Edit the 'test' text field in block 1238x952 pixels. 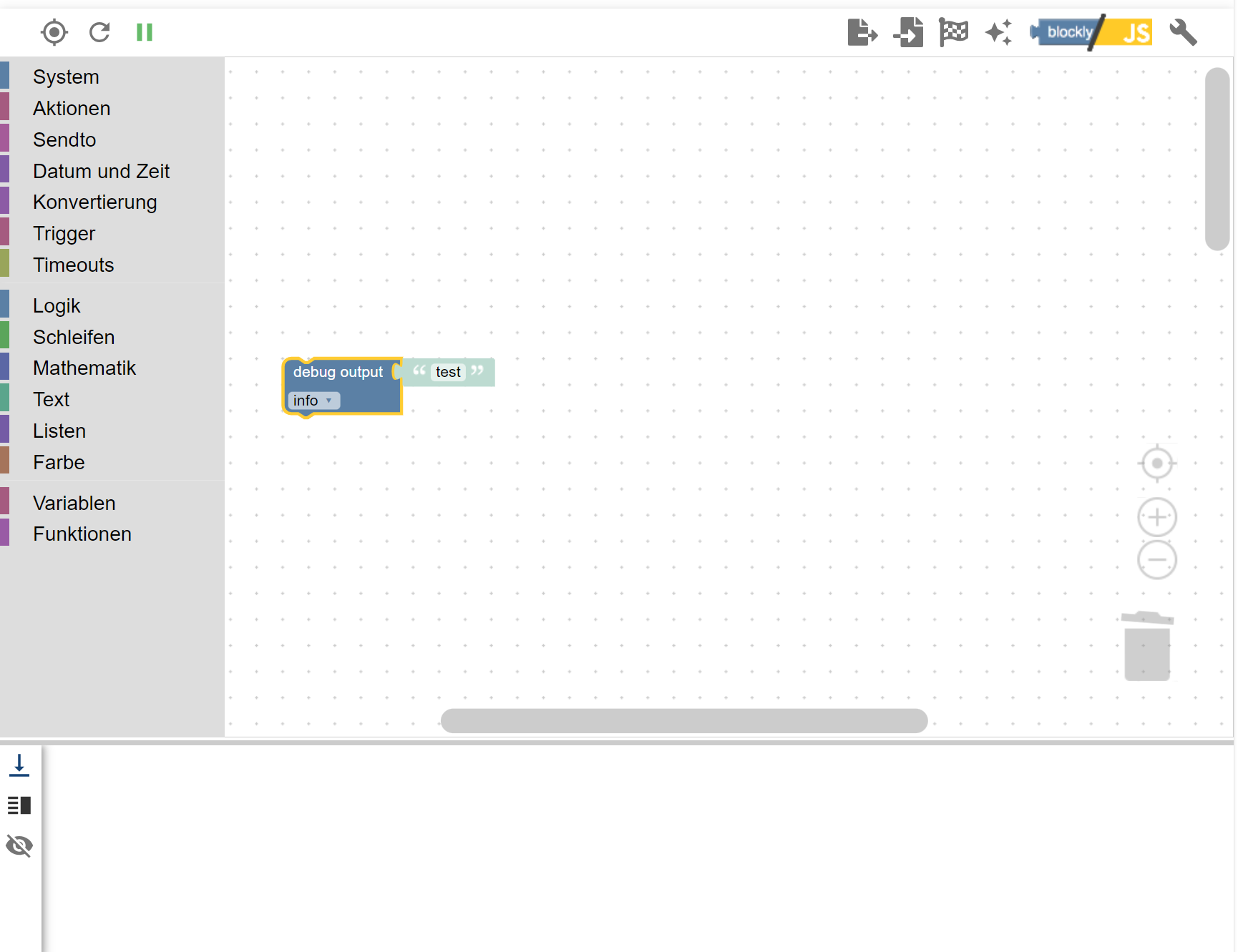pyautogui.click(x=449, y=372)
